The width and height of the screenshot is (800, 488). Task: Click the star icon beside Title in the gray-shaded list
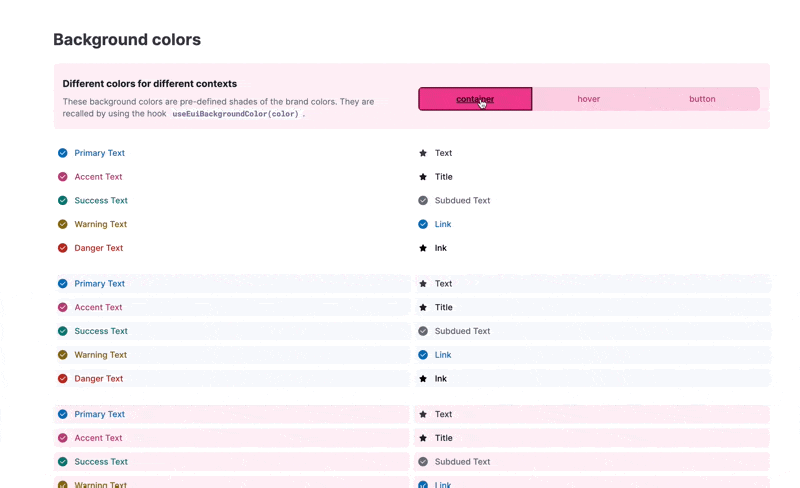point(423,307)
